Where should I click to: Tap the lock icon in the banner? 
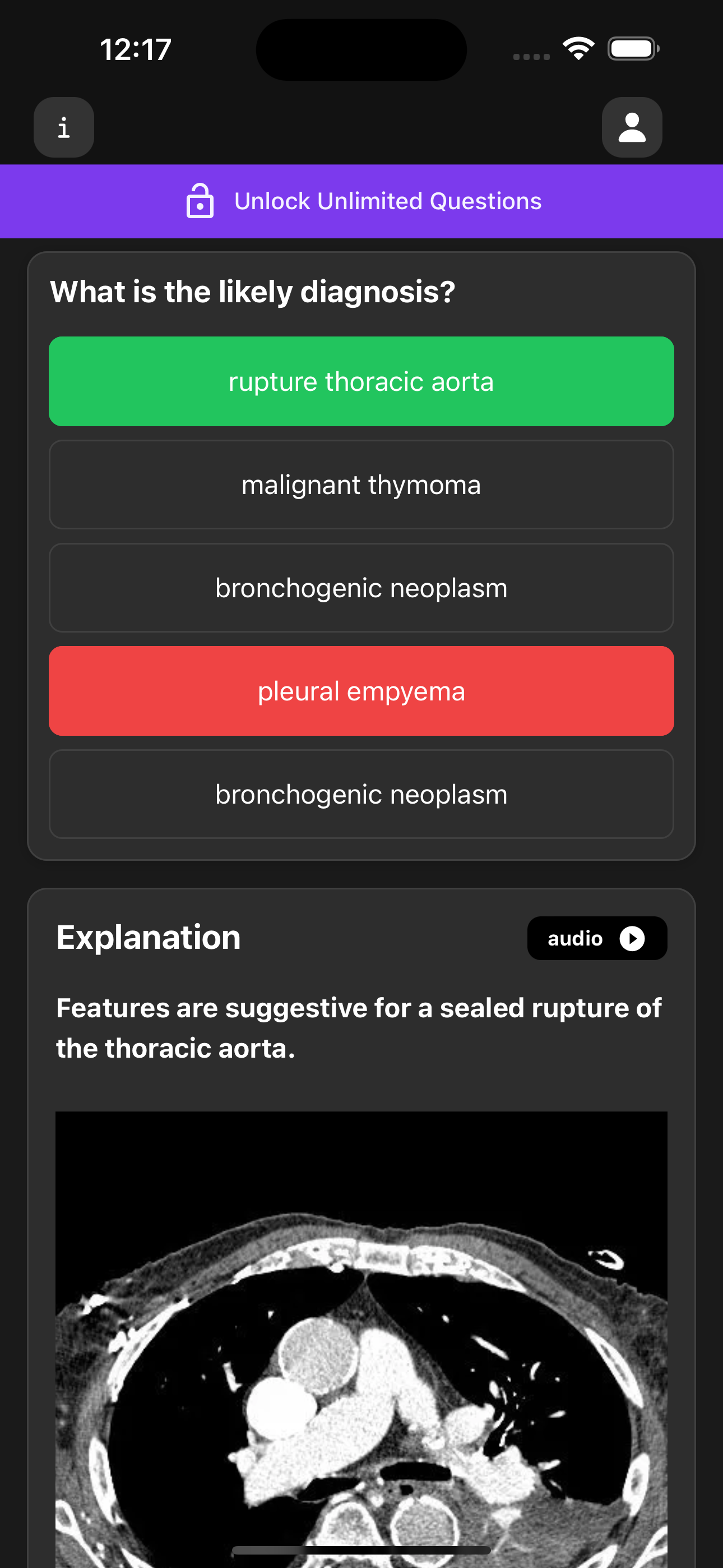pos(200,201)
